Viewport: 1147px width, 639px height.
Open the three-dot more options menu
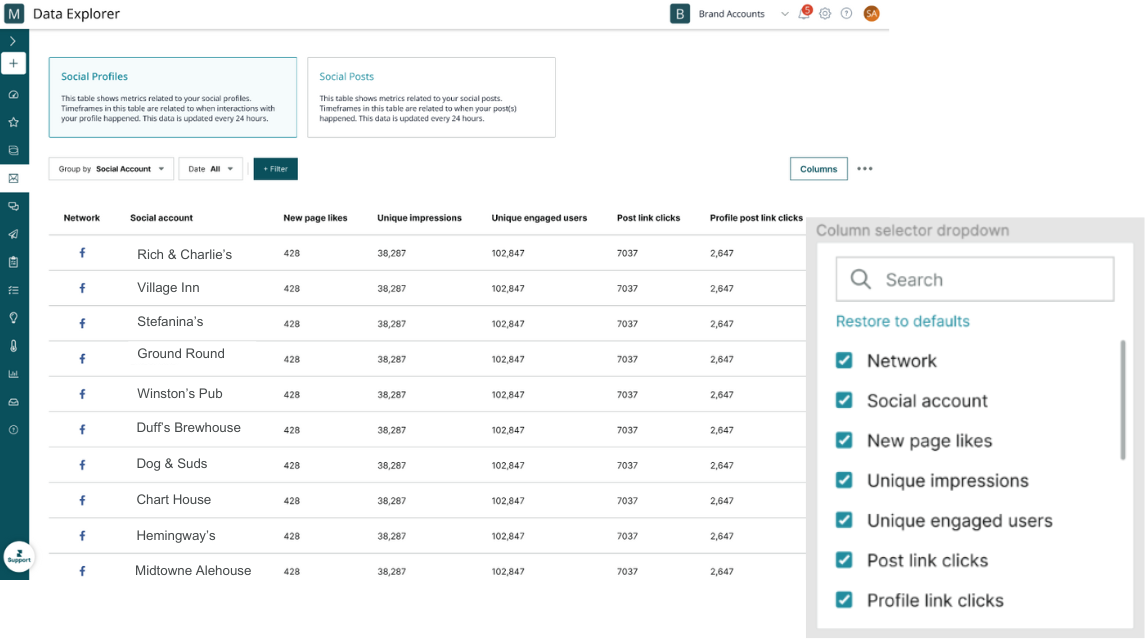click(864, 168)
